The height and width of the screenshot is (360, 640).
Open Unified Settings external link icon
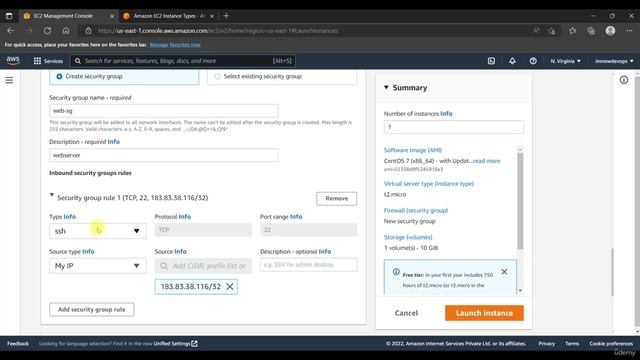click(x=195, y=344)
